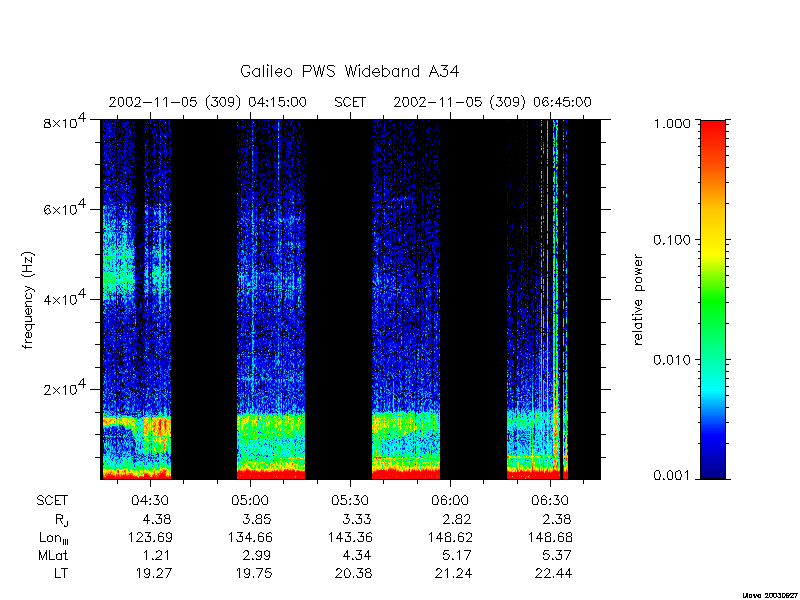Click the MLat value 5.17
Viewport: 800px width, 600px height.
click(457, 555)
